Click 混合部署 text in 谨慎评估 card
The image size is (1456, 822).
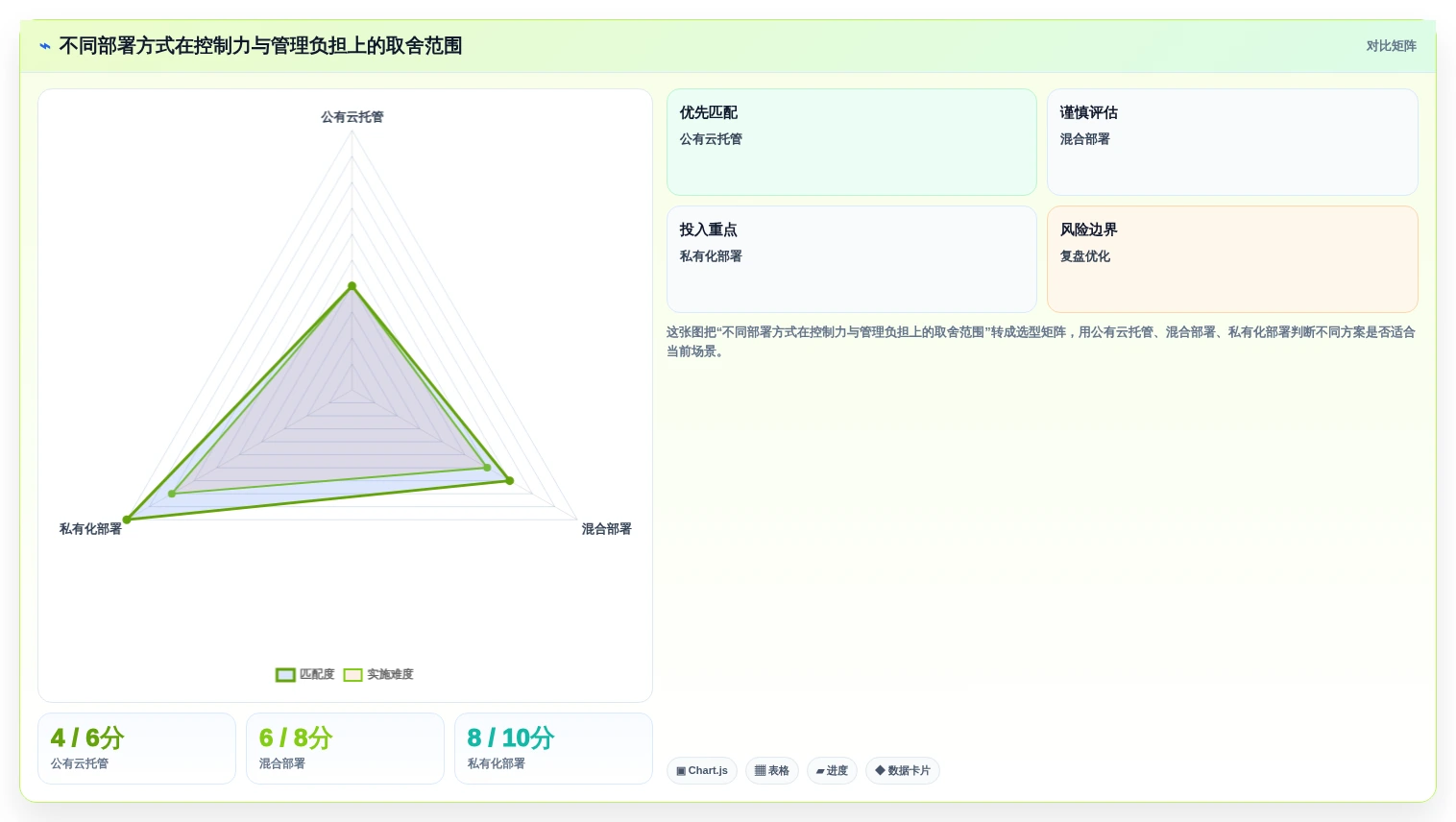point(1085,139)
